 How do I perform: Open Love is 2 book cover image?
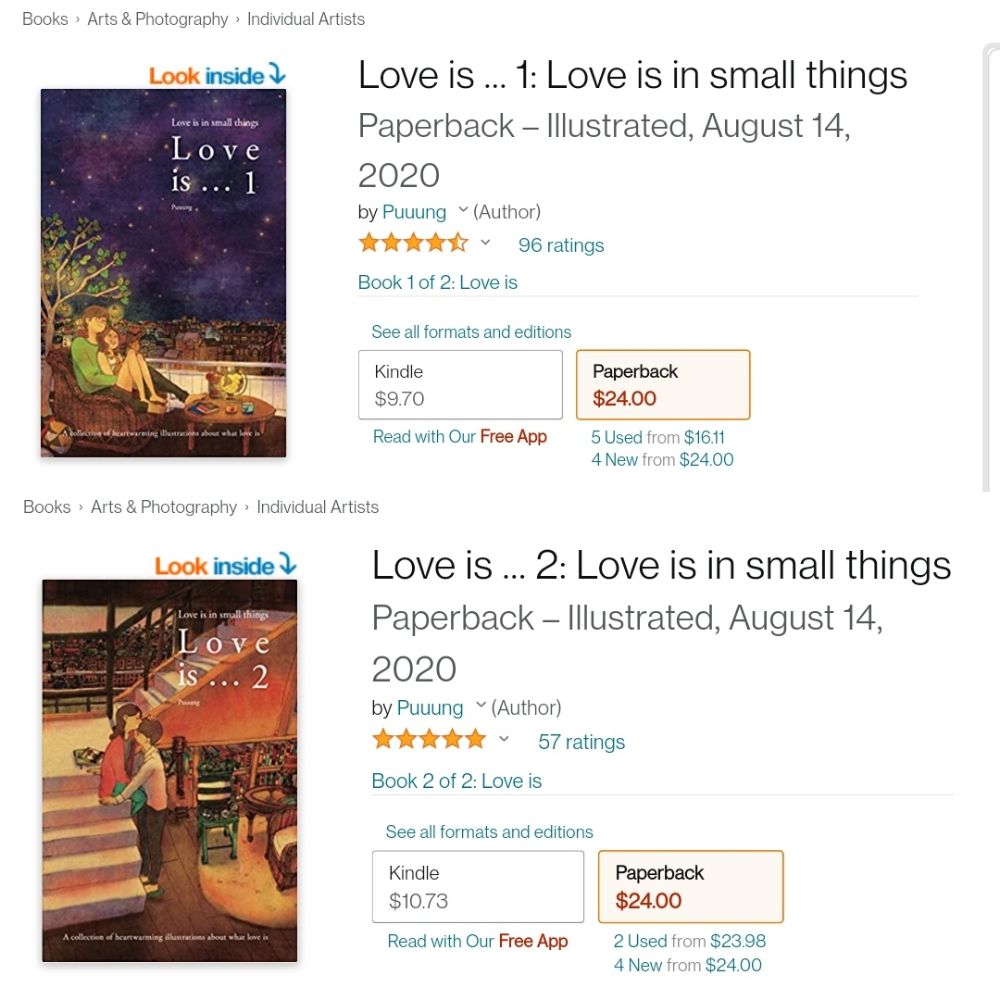click(x=170, y=770)
